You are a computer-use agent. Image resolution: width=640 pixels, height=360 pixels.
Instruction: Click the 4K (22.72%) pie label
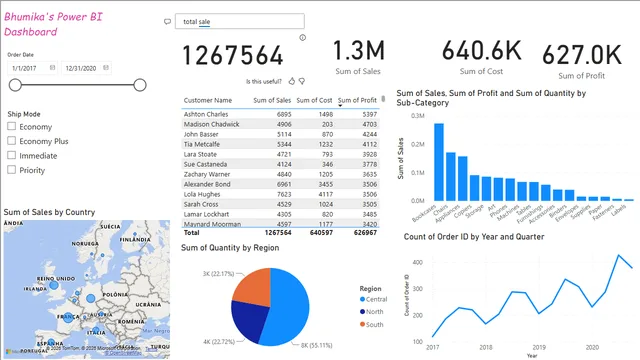pyautogui.click(x=219, y=341)
